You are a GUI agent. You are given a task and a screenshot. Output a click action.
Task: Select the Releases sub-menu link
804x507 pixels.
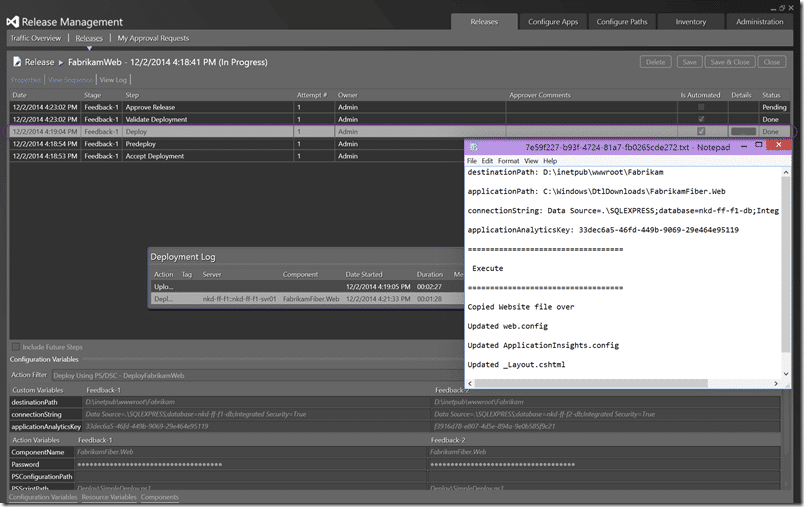coord(89,38)
